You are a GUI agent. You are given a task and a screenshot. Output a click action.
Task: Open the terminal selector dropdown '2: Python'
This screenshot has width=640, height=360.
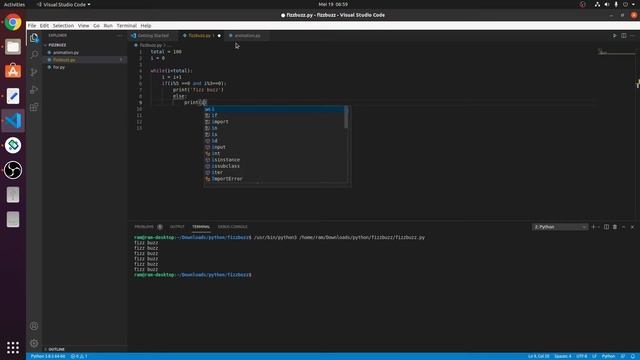(x=560, y=227)
